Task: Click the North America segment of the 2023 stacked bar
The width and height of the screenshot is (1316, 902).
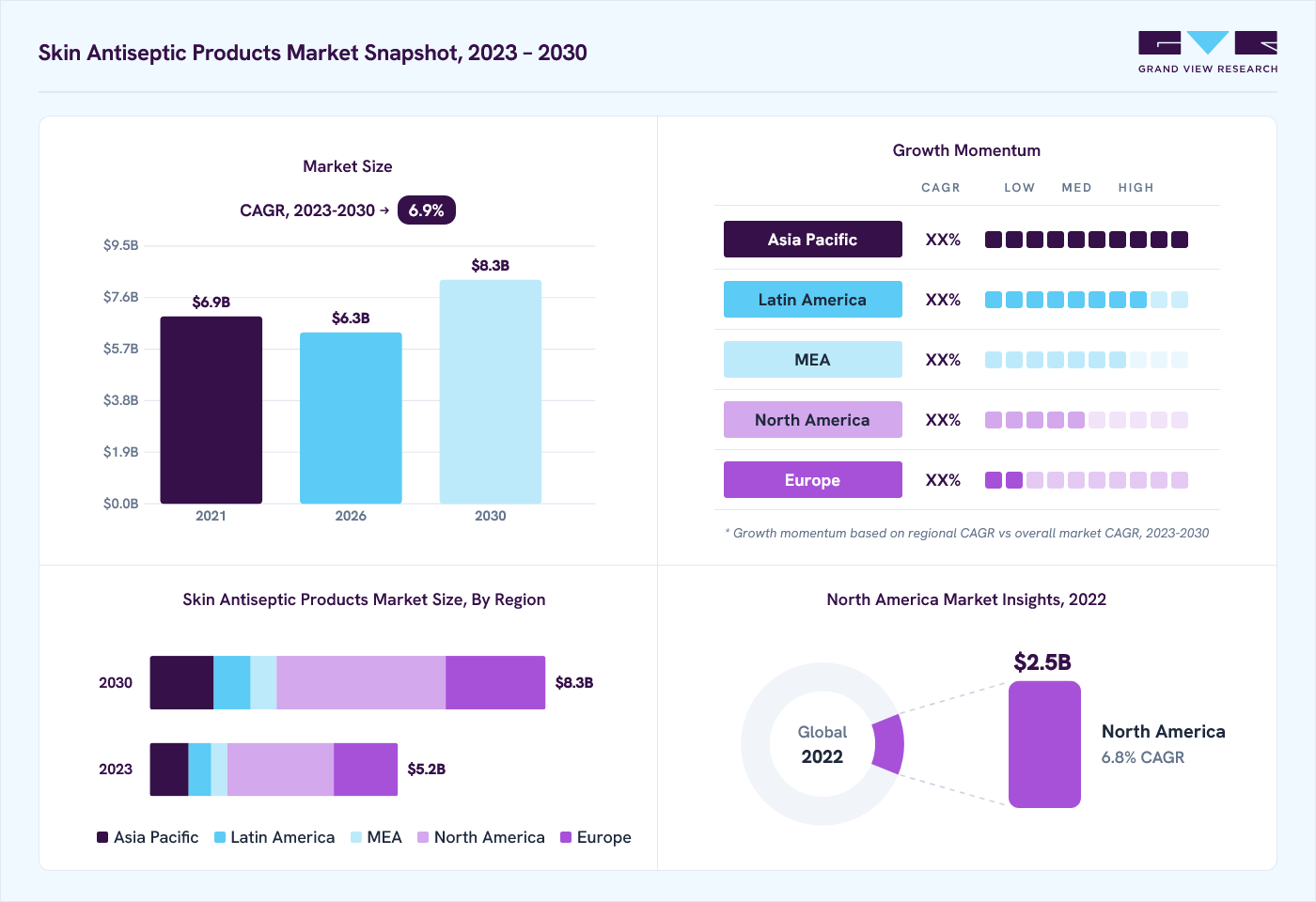Action: [280, 770]
